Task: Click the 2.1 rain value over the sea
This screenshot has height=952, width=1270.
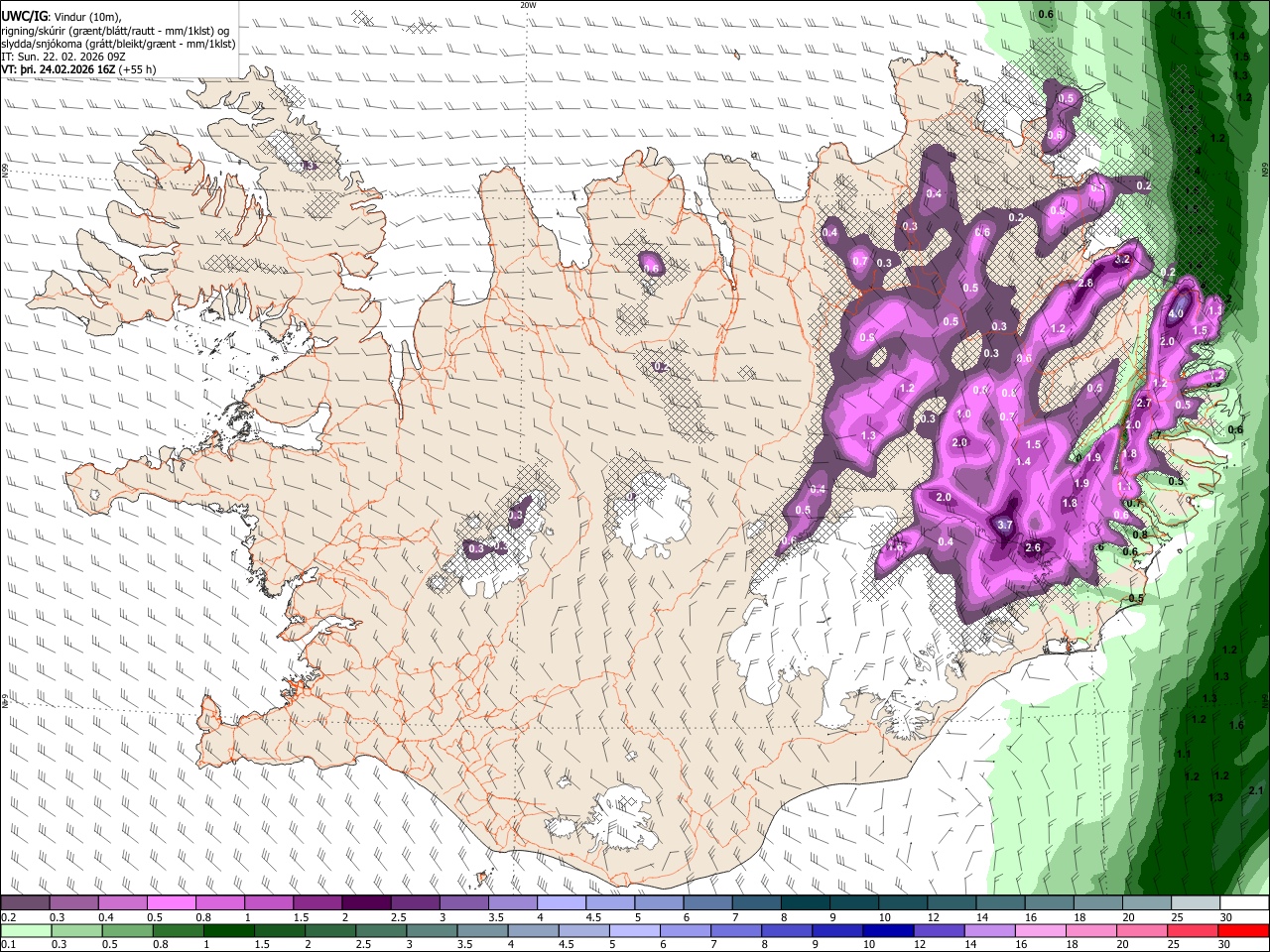Action: click(x=1254, y=790)
